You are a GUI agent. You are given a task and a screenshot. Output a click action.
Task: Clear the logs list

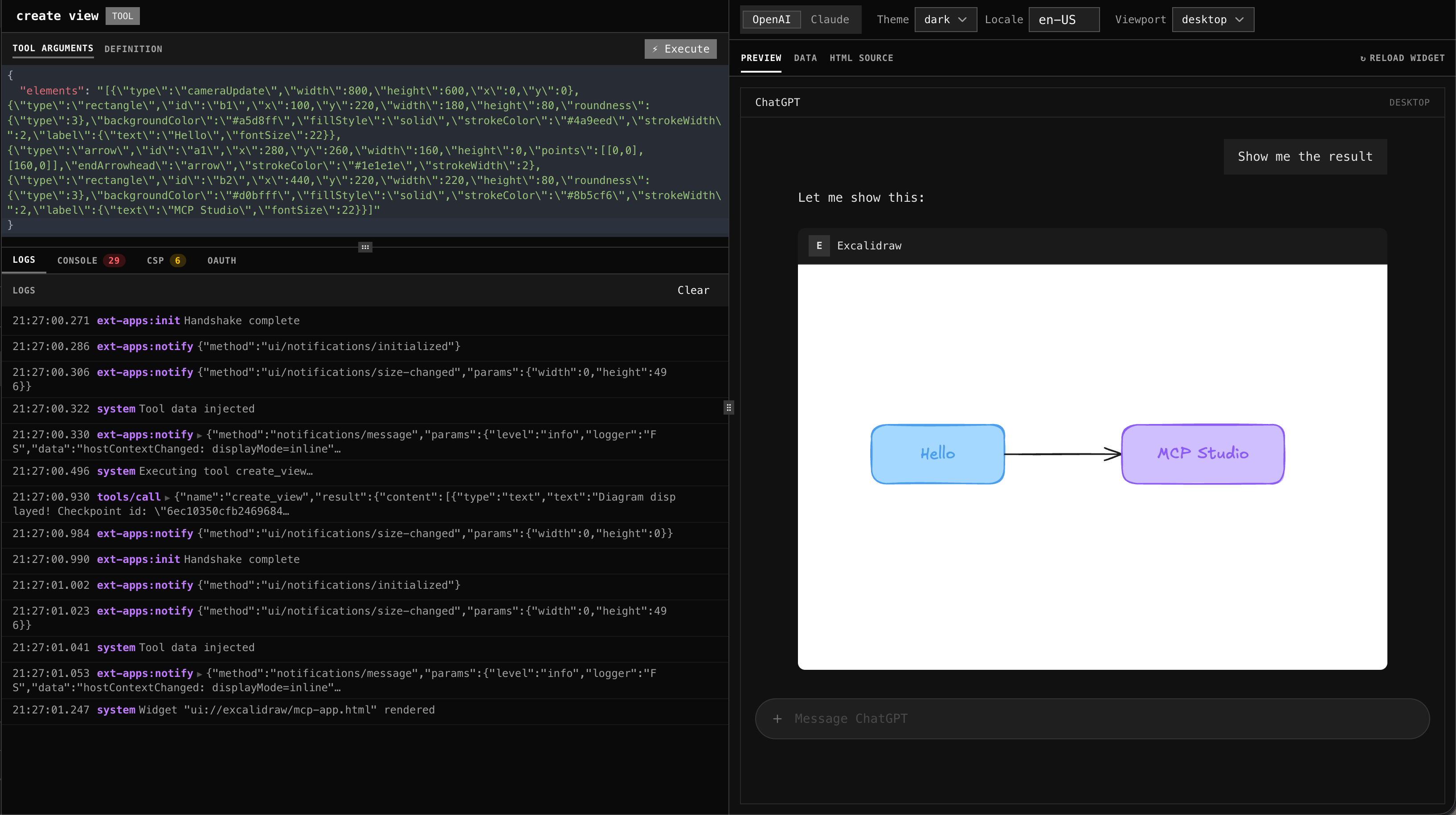point(694,290)
